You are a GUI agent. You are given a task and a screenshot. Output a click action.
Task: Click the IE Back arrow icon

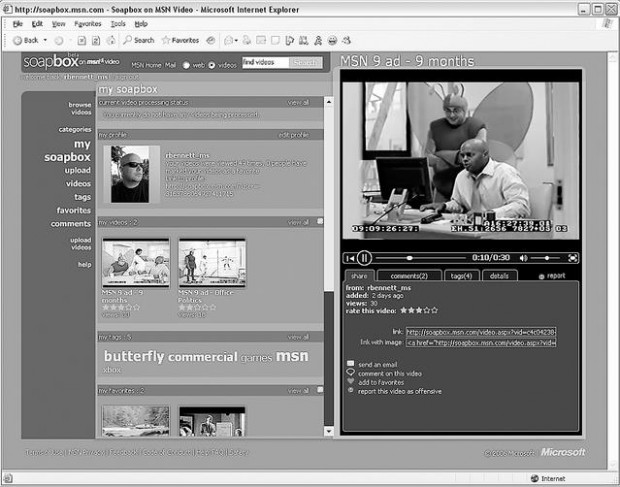(x=17, y=40)
